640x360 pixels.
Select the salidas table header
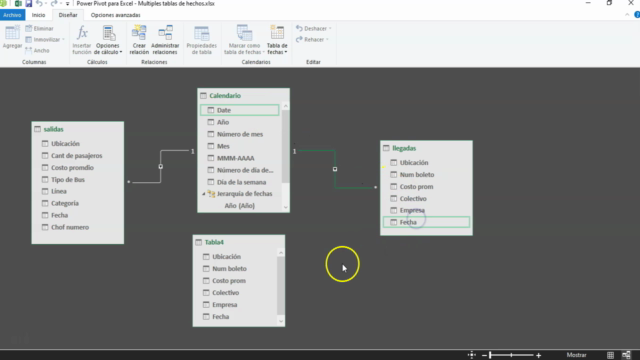click(x=78, y=129)
